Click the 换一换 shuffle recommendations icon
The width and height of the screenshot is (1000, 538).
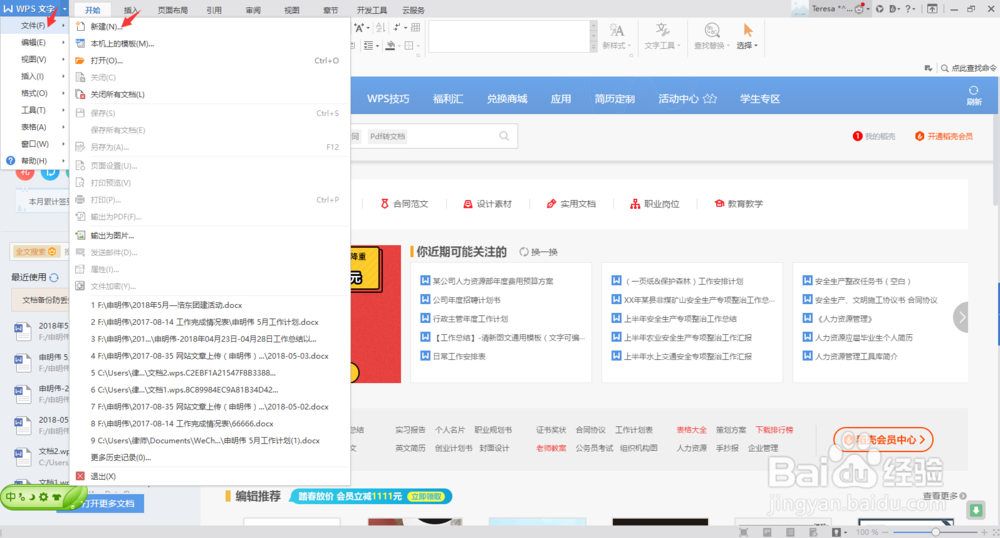coord(524,252)
